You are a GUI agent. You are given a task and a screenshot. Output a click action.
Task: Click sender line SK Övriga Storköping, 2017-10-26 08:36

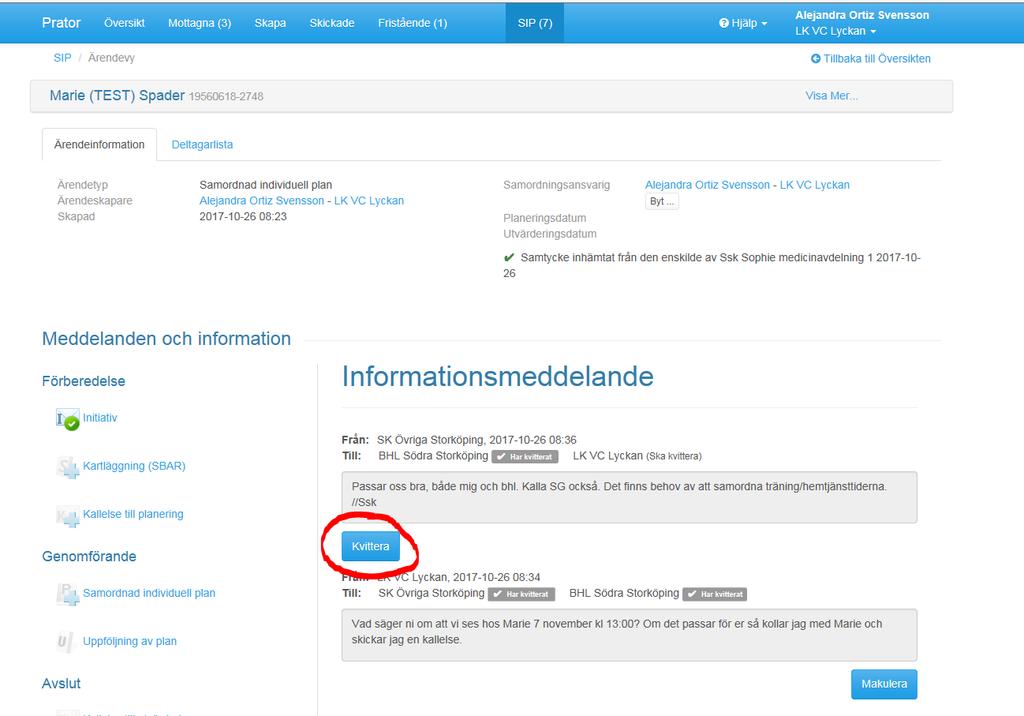click(477, 440)
